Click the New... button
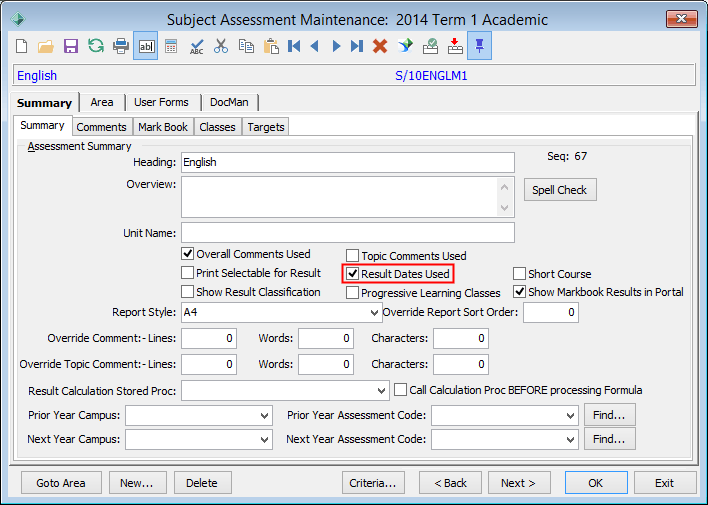This screenshot has height=505, width=708. click(x=137, y=483)
